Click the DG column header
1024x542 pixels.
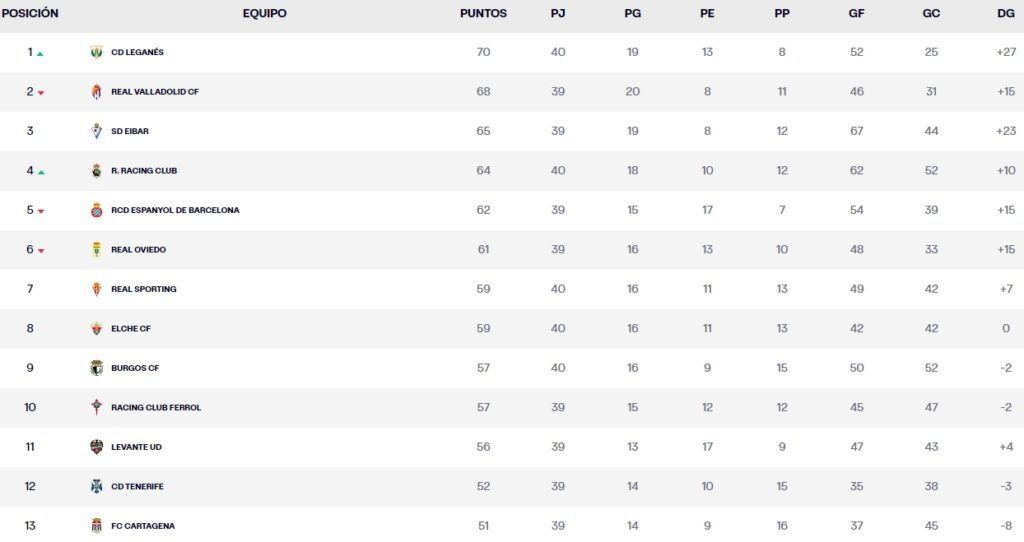pyautogui.click(x=1006, y=14)
